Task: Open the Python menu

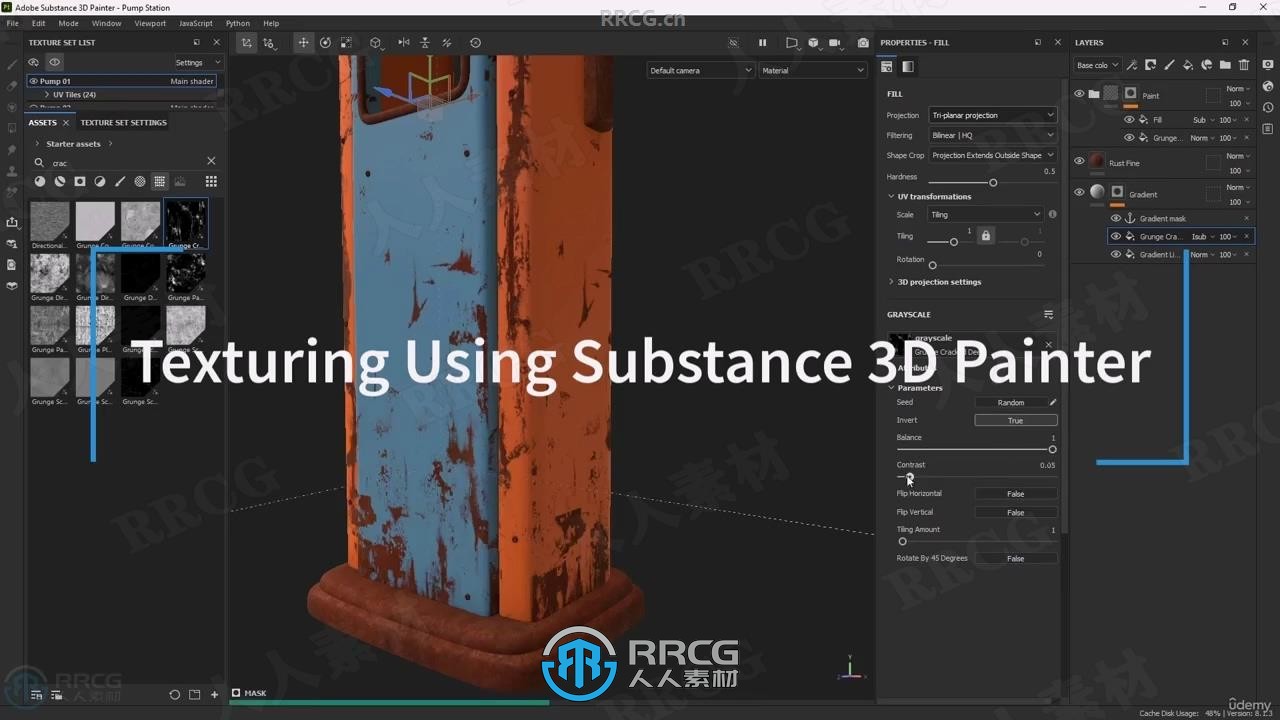Action: tap(238, 23)
